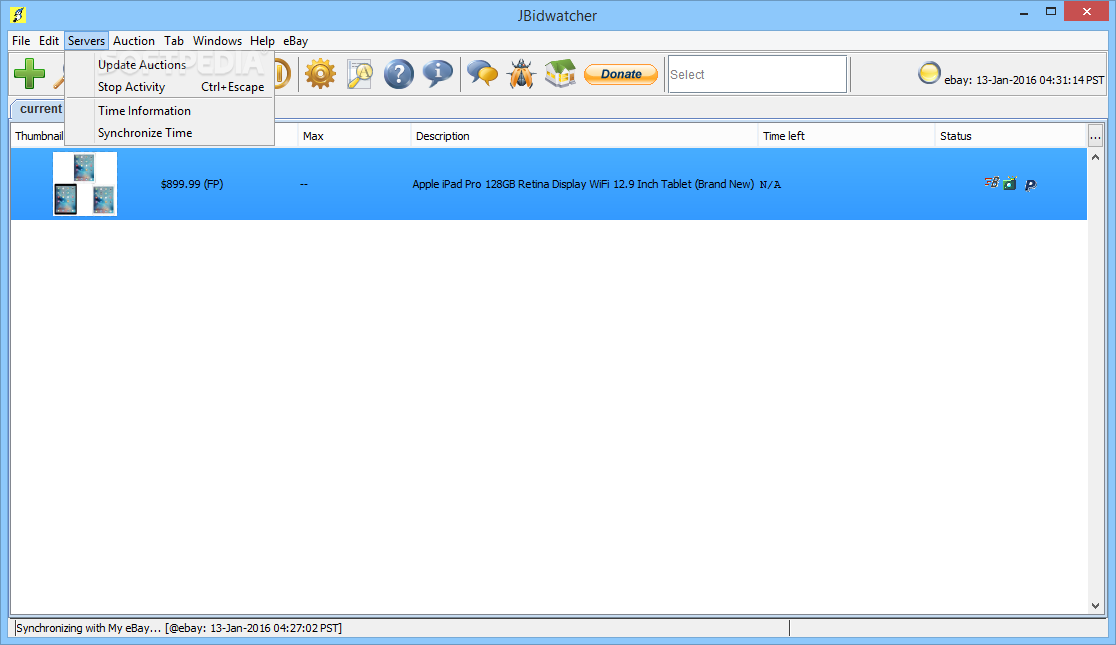The height and width of the screenshot is (645, 1116).
Task: Open the Edit menu
Action: (49, 41)
